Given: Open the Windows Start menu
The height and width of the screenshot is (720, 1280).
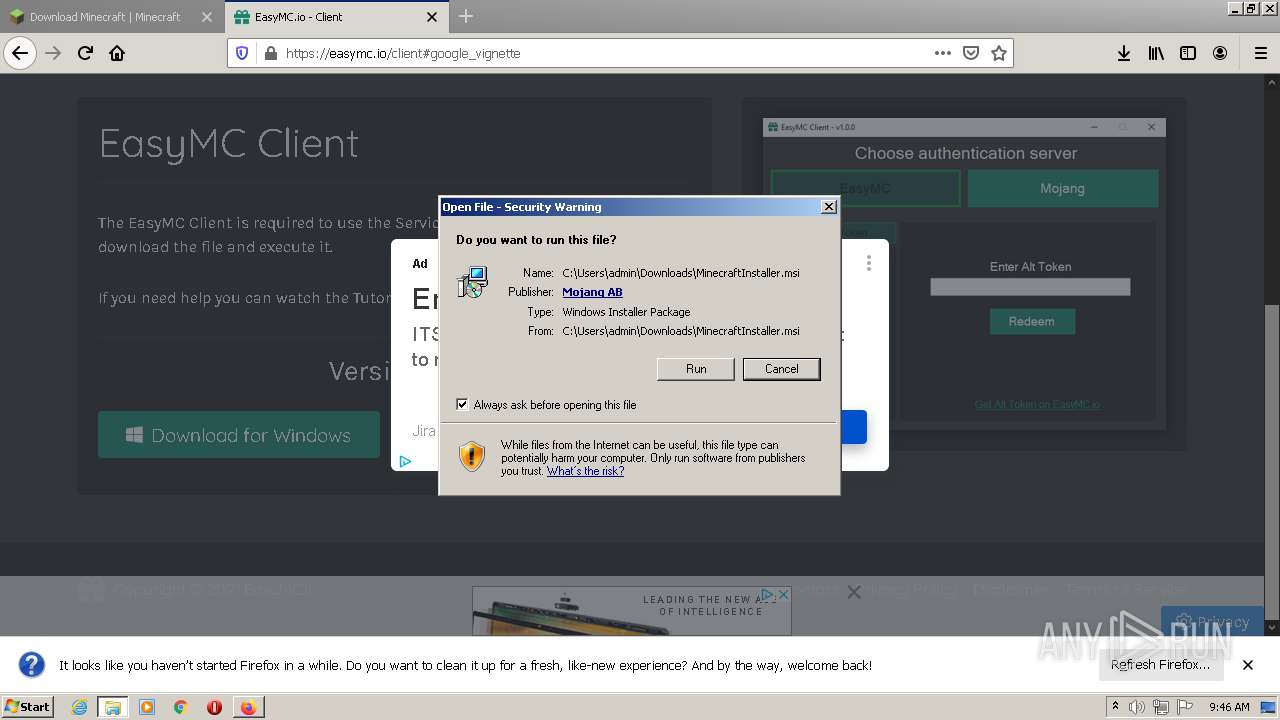Looking at the screenshot, I should coord(28,706).
